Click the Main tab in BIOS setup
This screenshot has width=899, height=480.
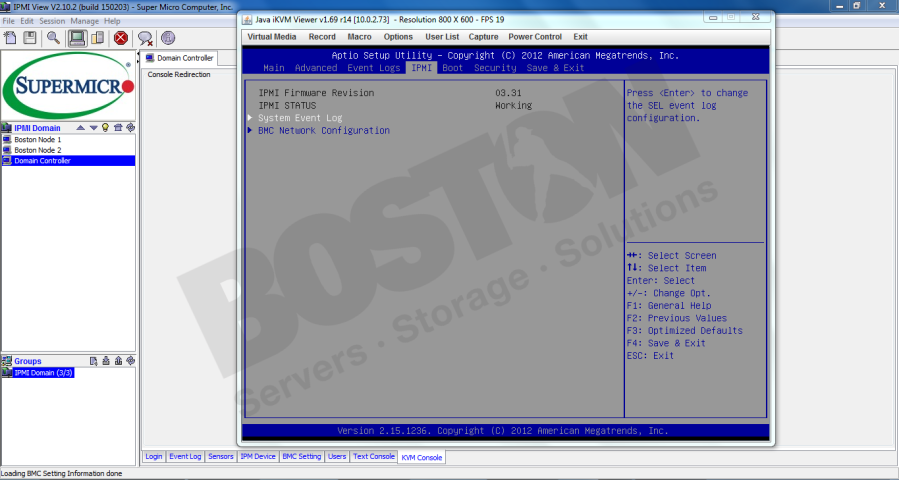point(273,68)
